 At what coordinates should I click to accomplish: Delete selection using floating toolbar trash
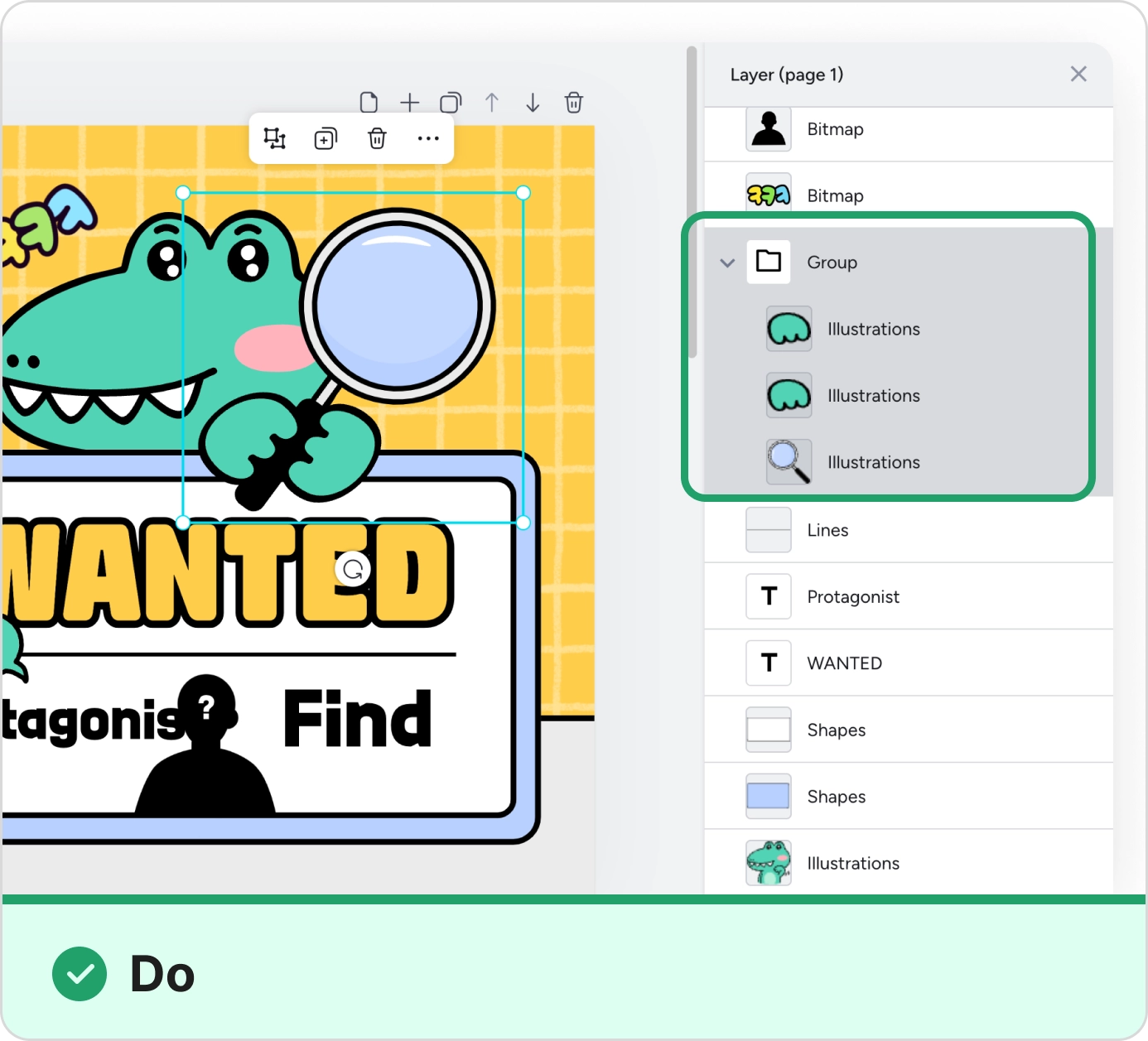(377, 138)
